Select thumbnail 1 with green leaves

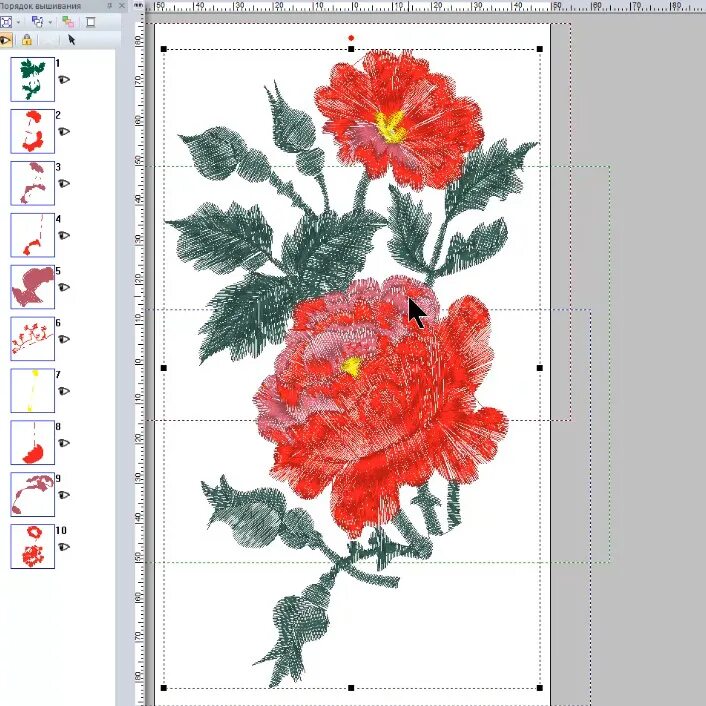(x=32, y=79)
